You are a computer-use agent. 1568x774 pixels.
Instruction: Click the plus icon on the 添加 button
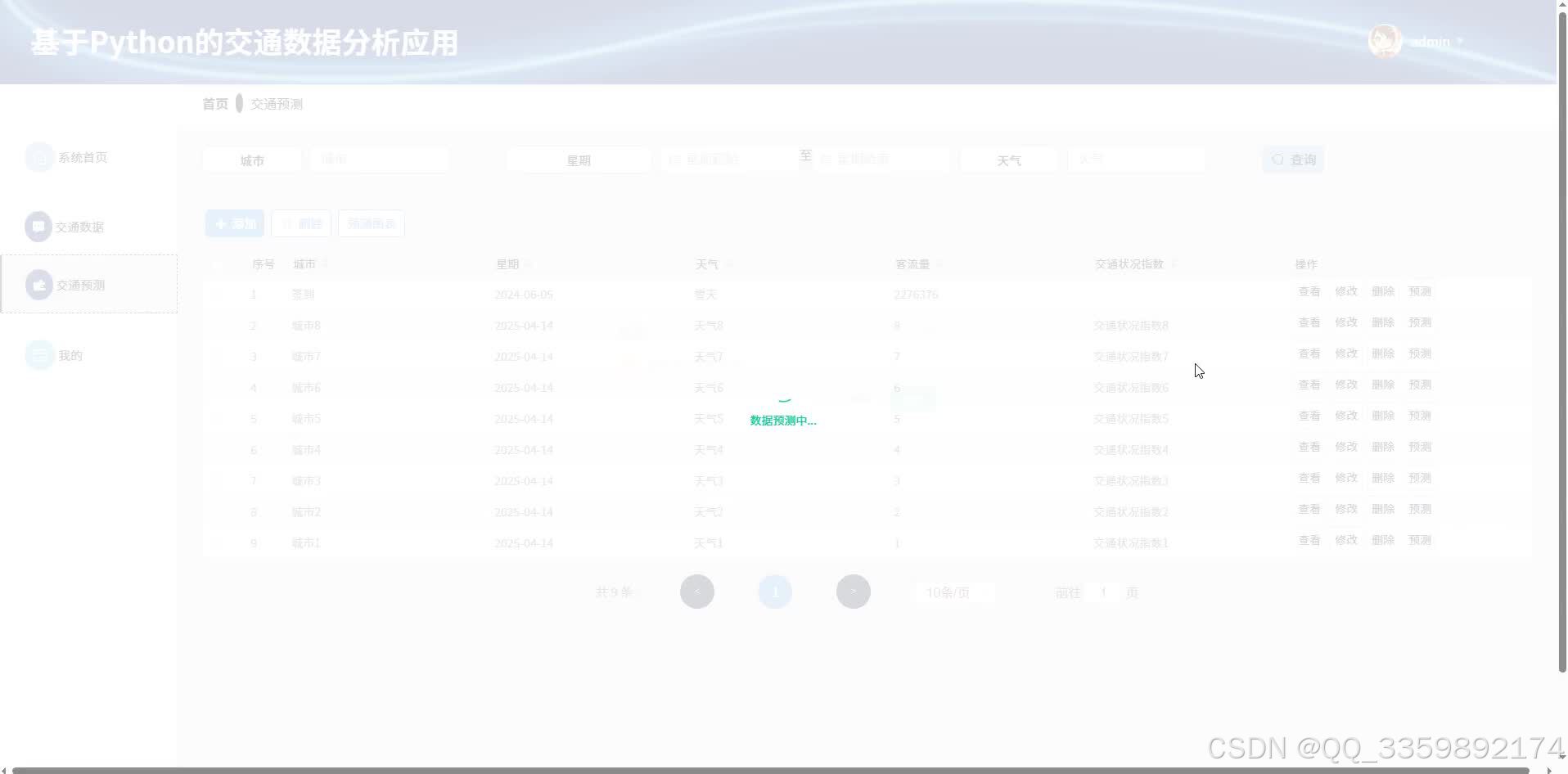221,223
